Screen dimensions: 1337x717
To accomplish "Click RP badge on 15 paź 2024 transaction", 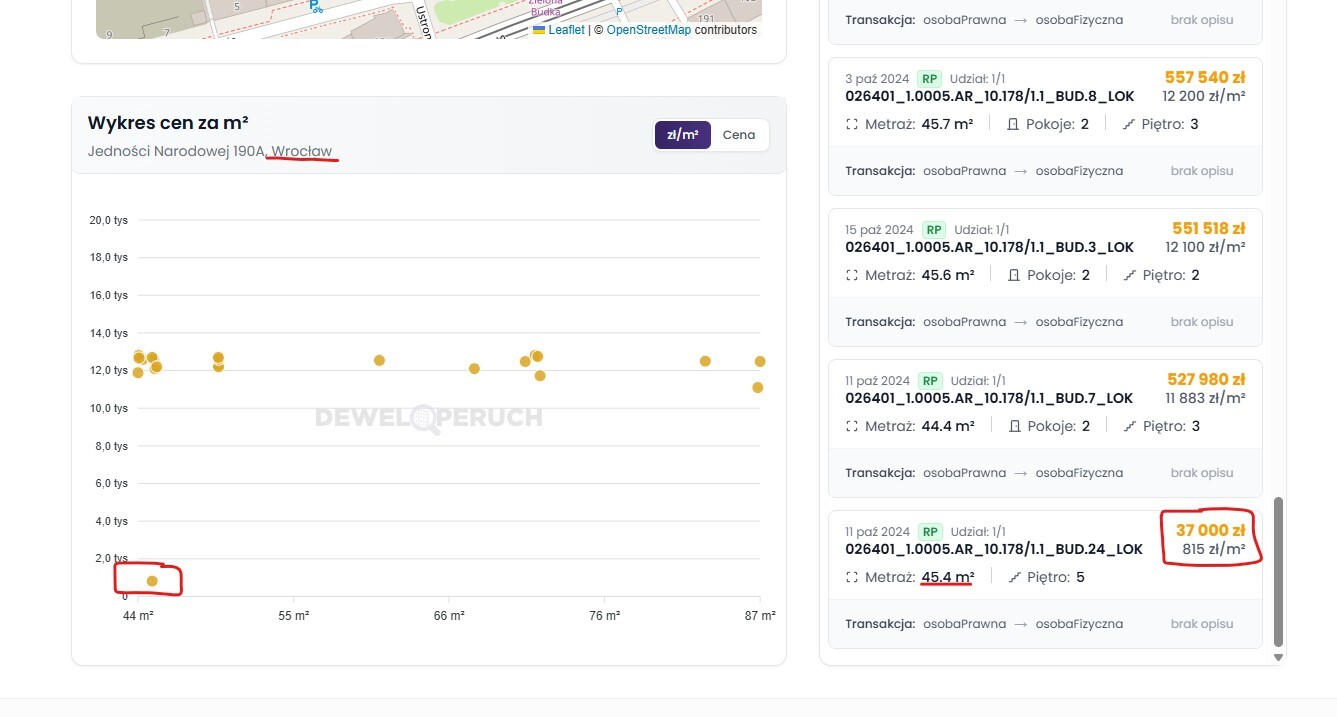I will pyautogui.click(x=932, y=229).
